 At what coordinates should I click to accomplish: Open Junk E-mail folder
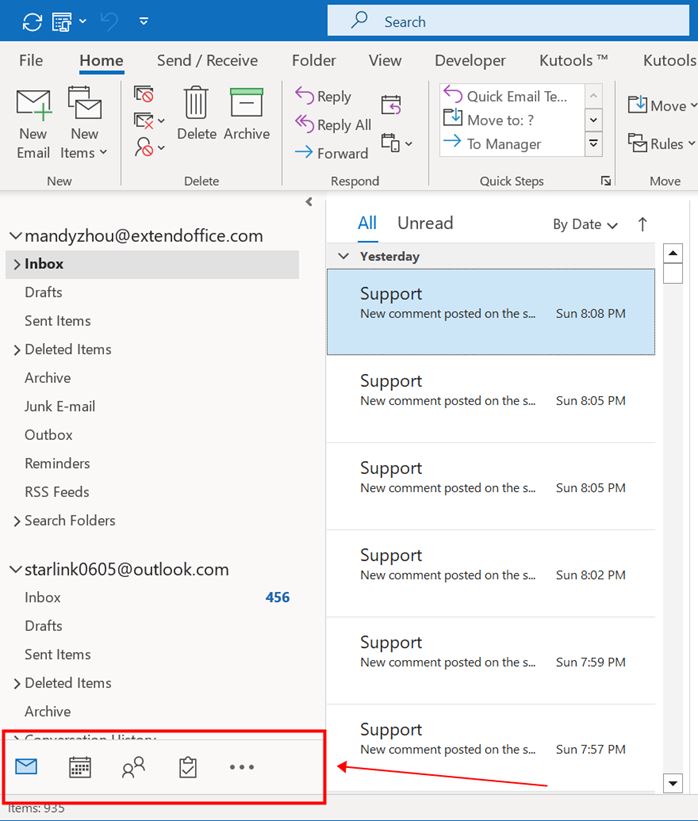[60, 406]
